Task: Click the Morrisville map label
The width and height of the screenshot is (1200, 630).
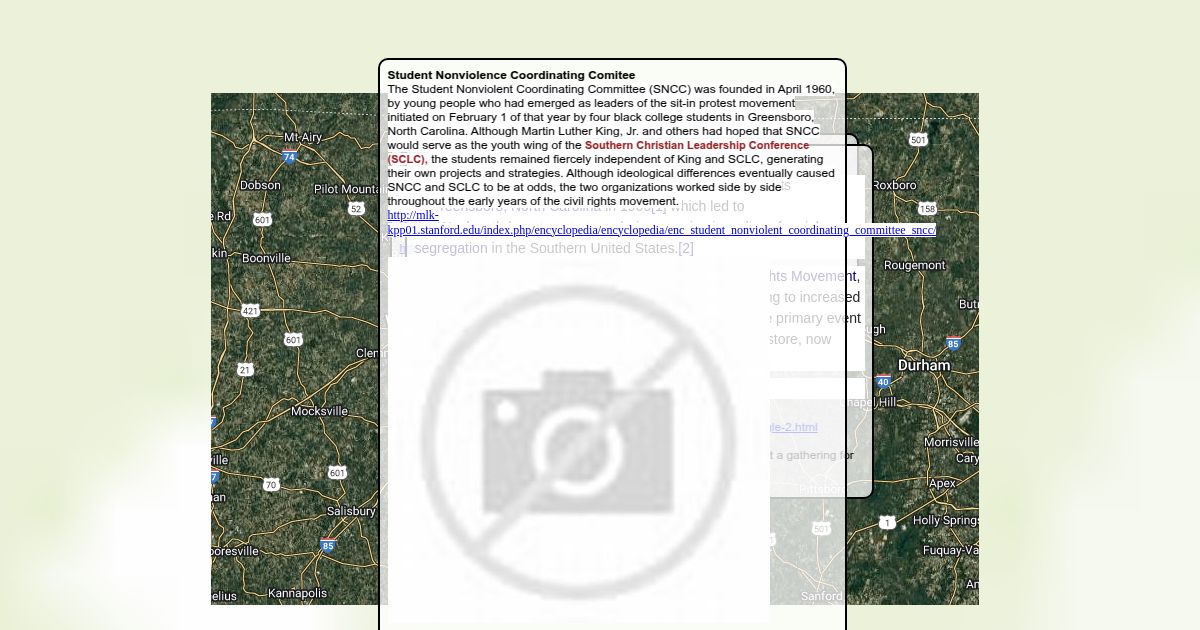Action: pyautogui.click(x=951, y=442)
